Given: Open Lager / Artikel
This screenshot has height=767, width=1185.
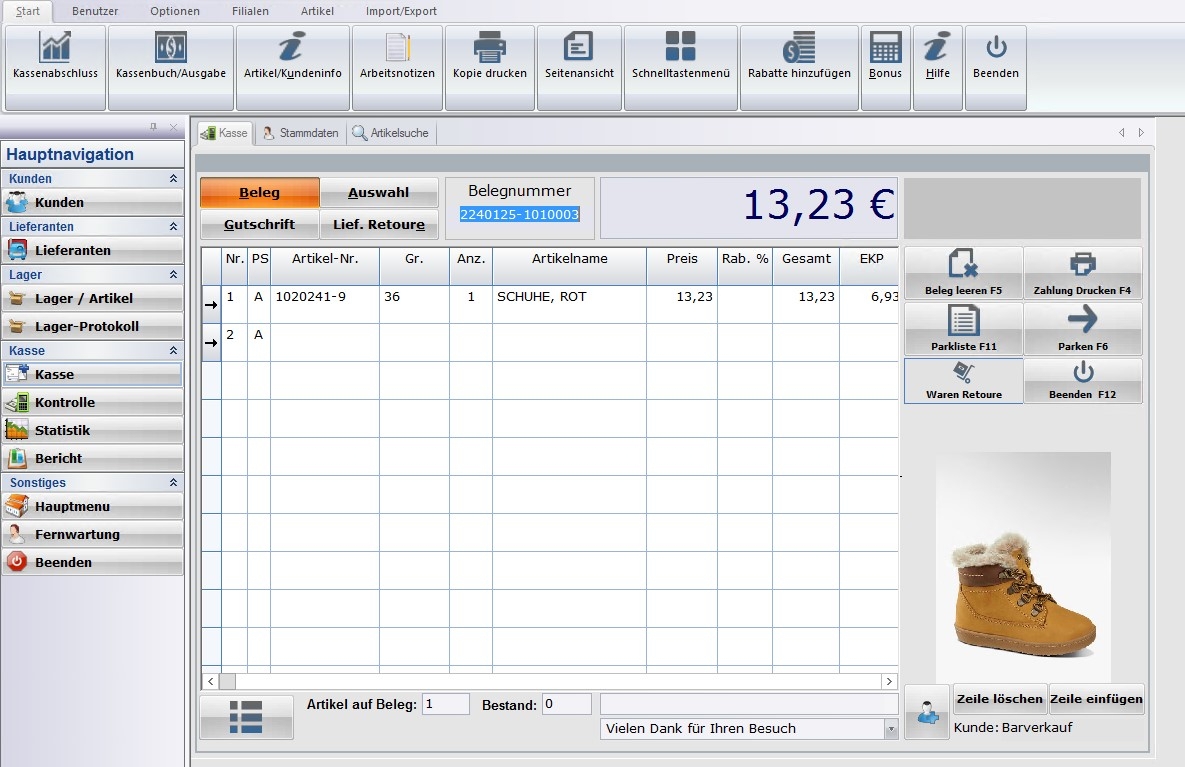Looking at the screenshot, I should pyautogui.click(x=92, y=298).
